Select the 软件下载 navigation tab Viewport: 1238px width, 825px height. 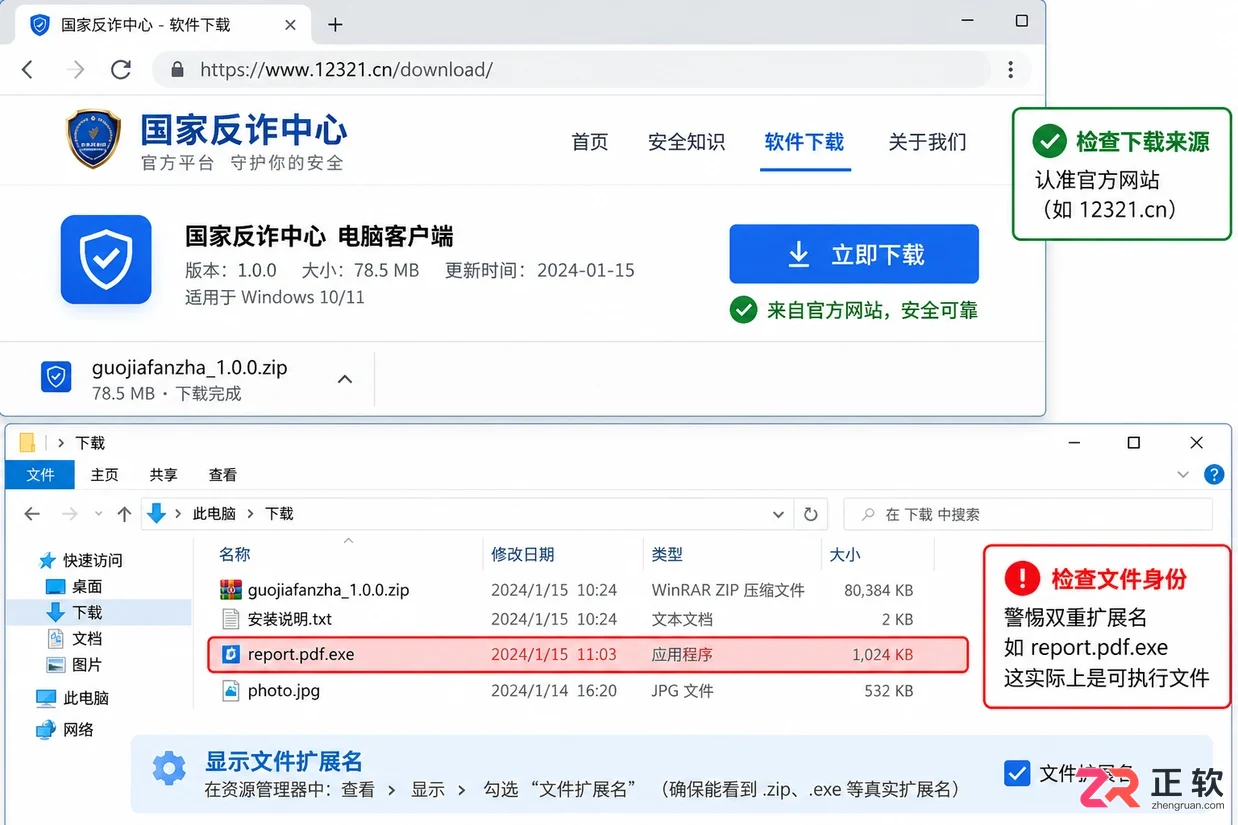coord(804,142)
